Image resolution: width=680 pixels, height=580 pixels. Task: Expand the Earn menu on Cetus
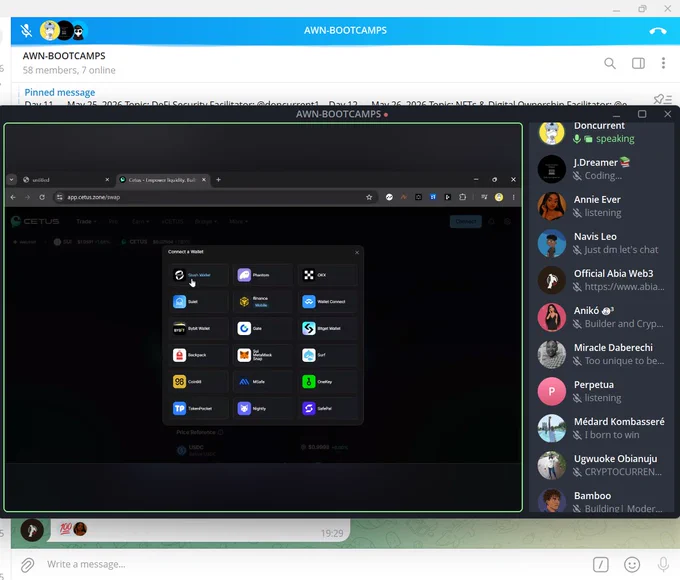140,221
